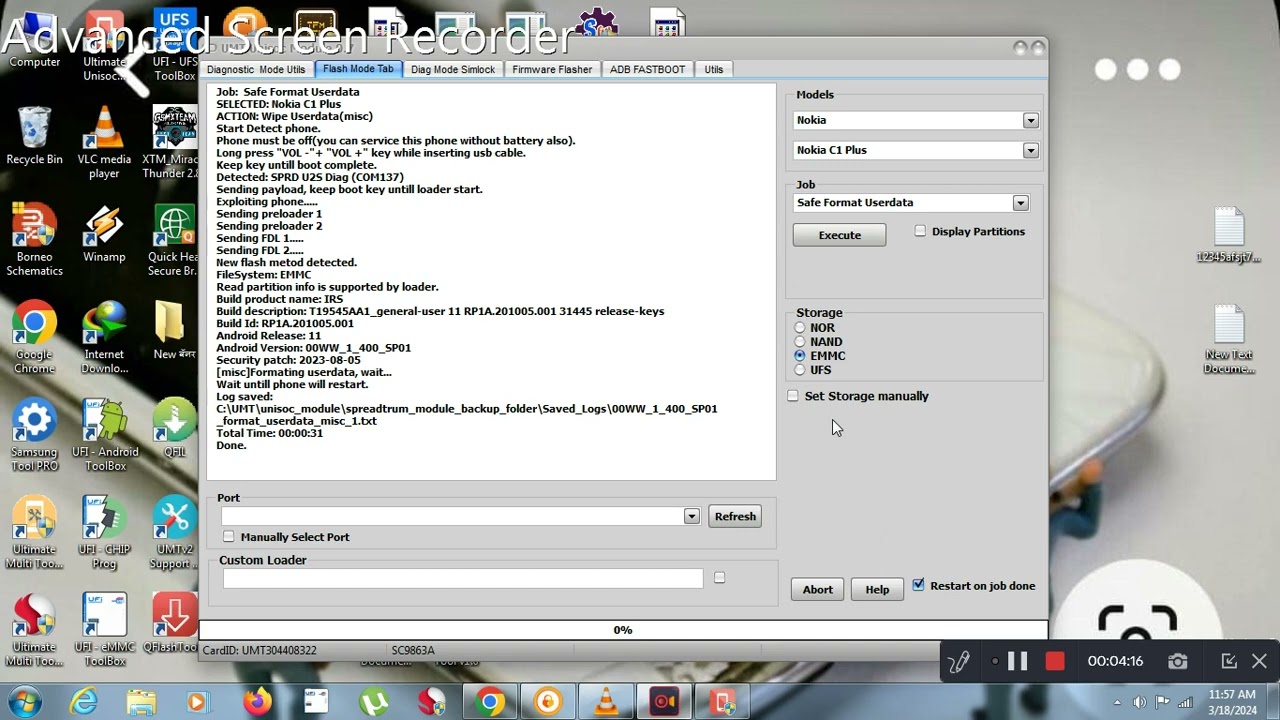Select the Samsung Tool PRO shortcut

[x=34, y=435]
